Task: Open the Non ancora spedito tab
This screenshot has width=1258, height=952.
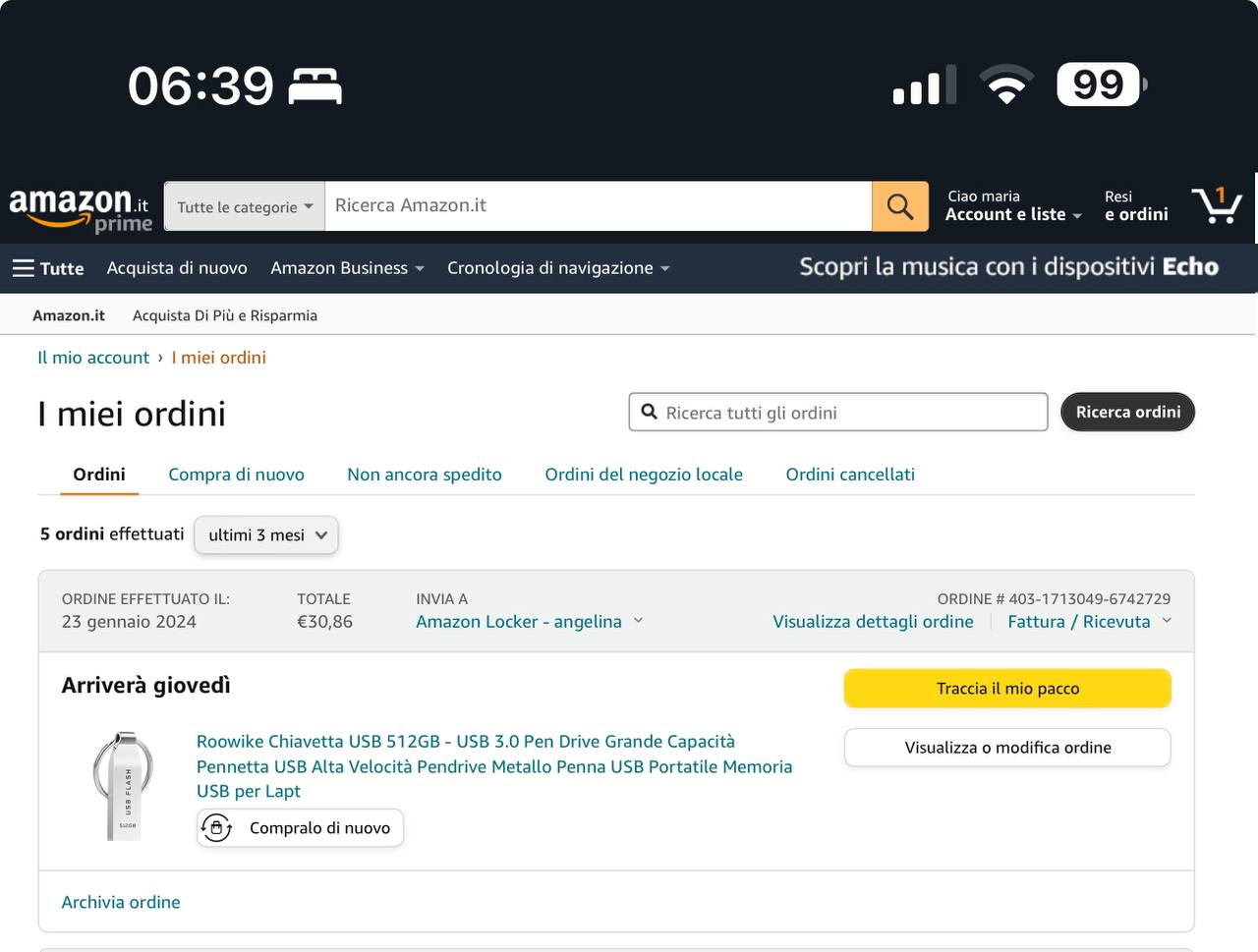Action: click(x=425, y=475)
